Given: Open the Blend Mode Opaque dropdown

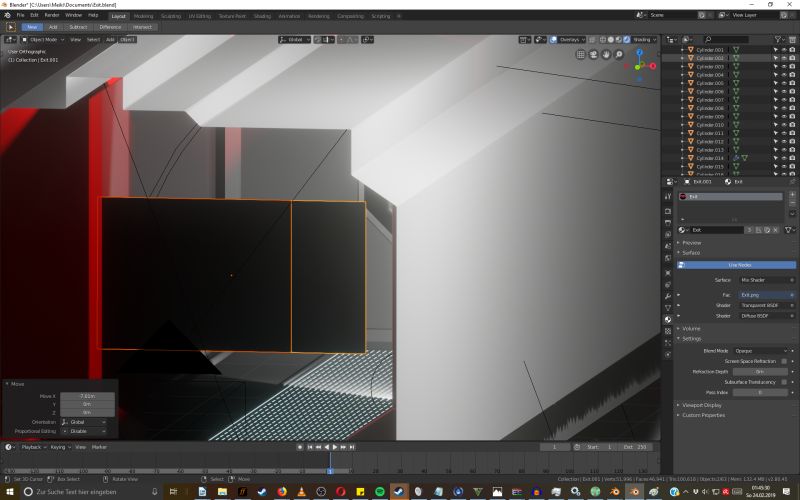Looking at the screenshot, I should (x=760, y=351).
